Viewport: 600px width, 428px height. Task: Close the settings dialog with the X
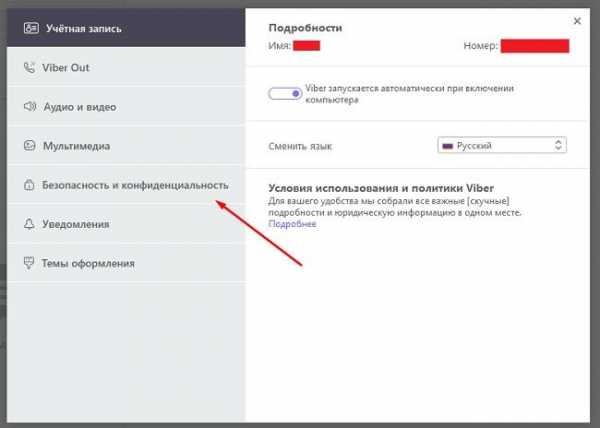pyautogui.click(x=577, y=21)
